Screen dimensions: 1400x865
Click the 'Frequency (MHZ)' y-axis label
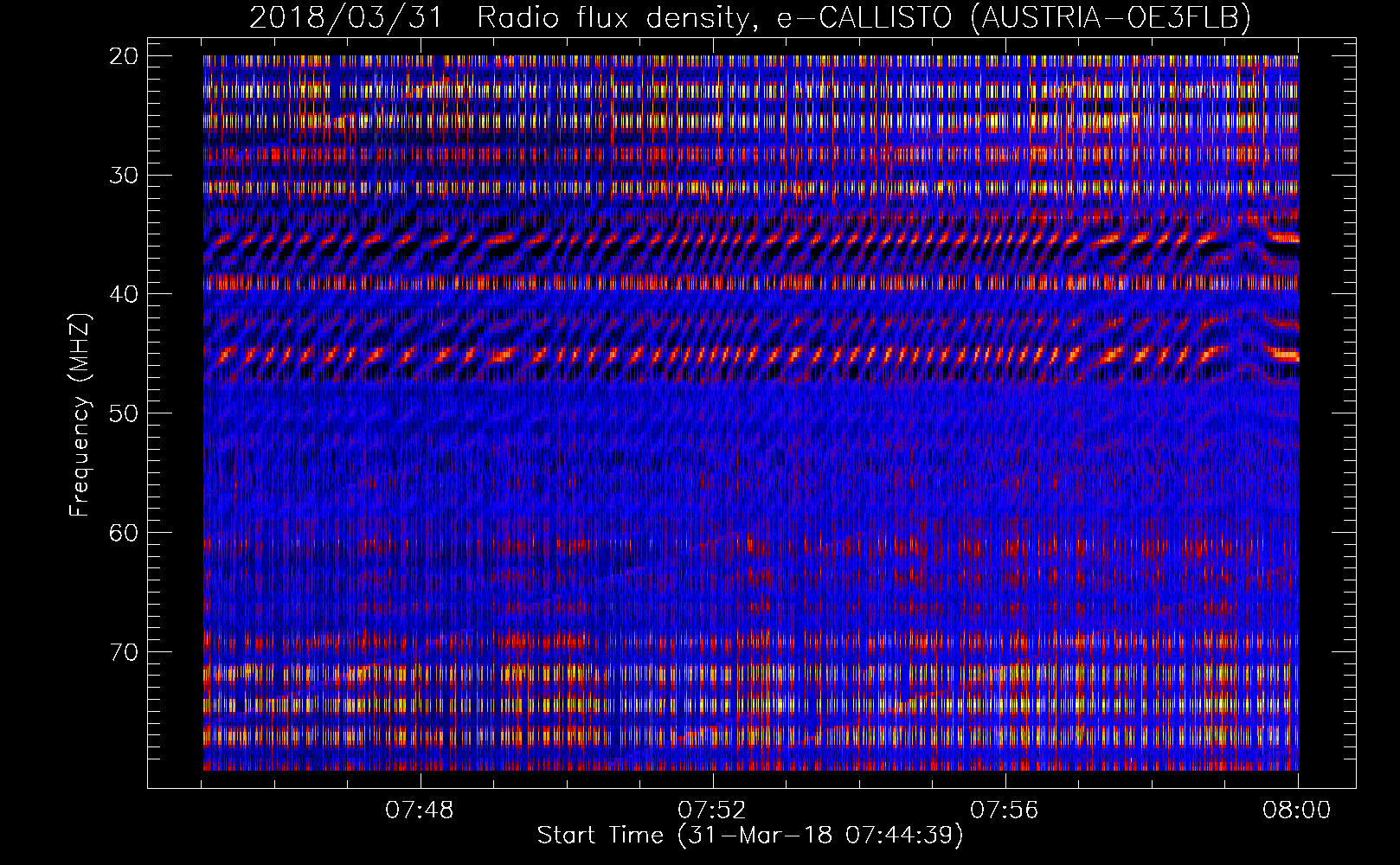80,415
